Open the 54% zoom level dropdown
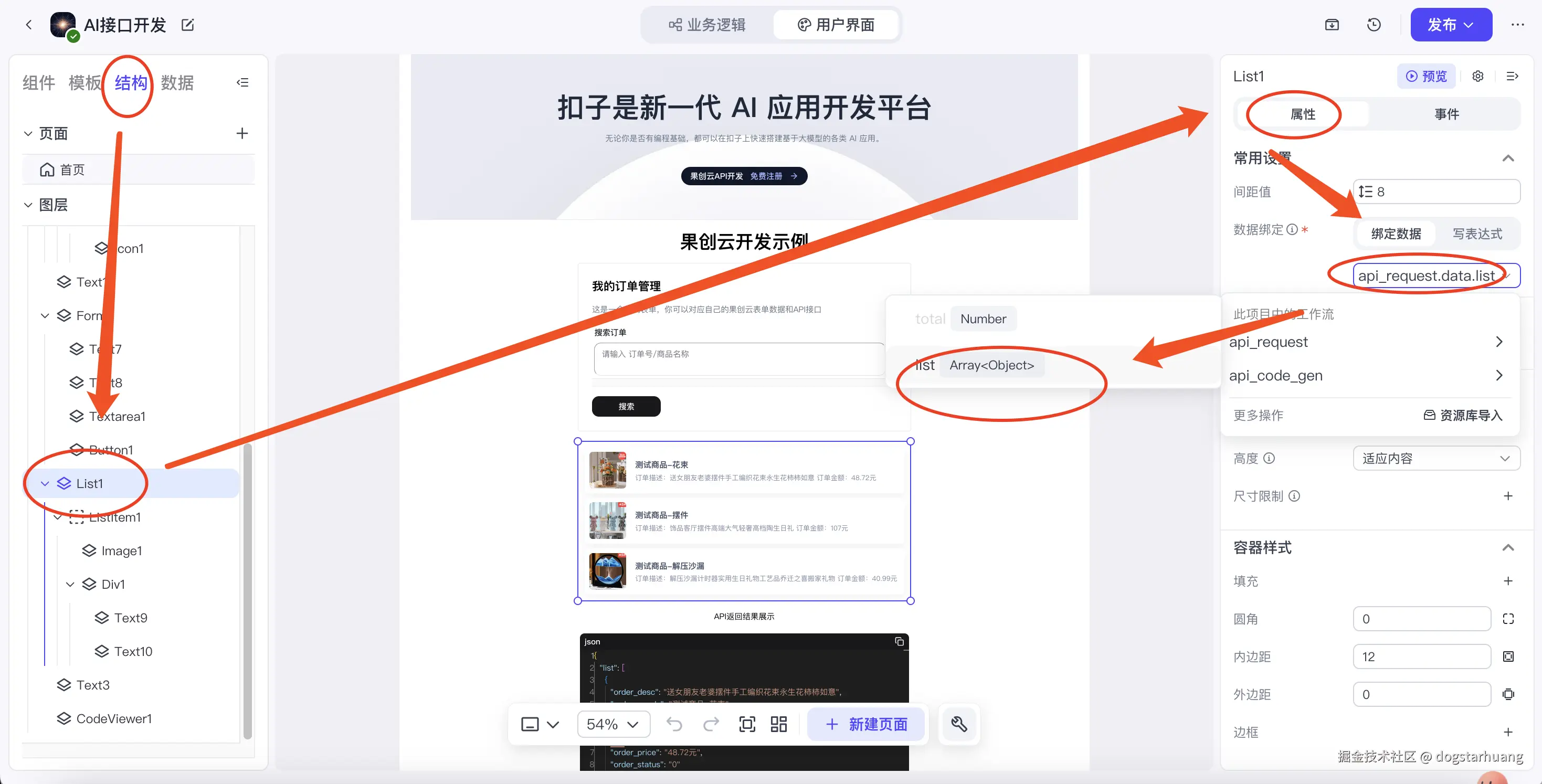1542x784 pixels. click(x=613, y=724)
